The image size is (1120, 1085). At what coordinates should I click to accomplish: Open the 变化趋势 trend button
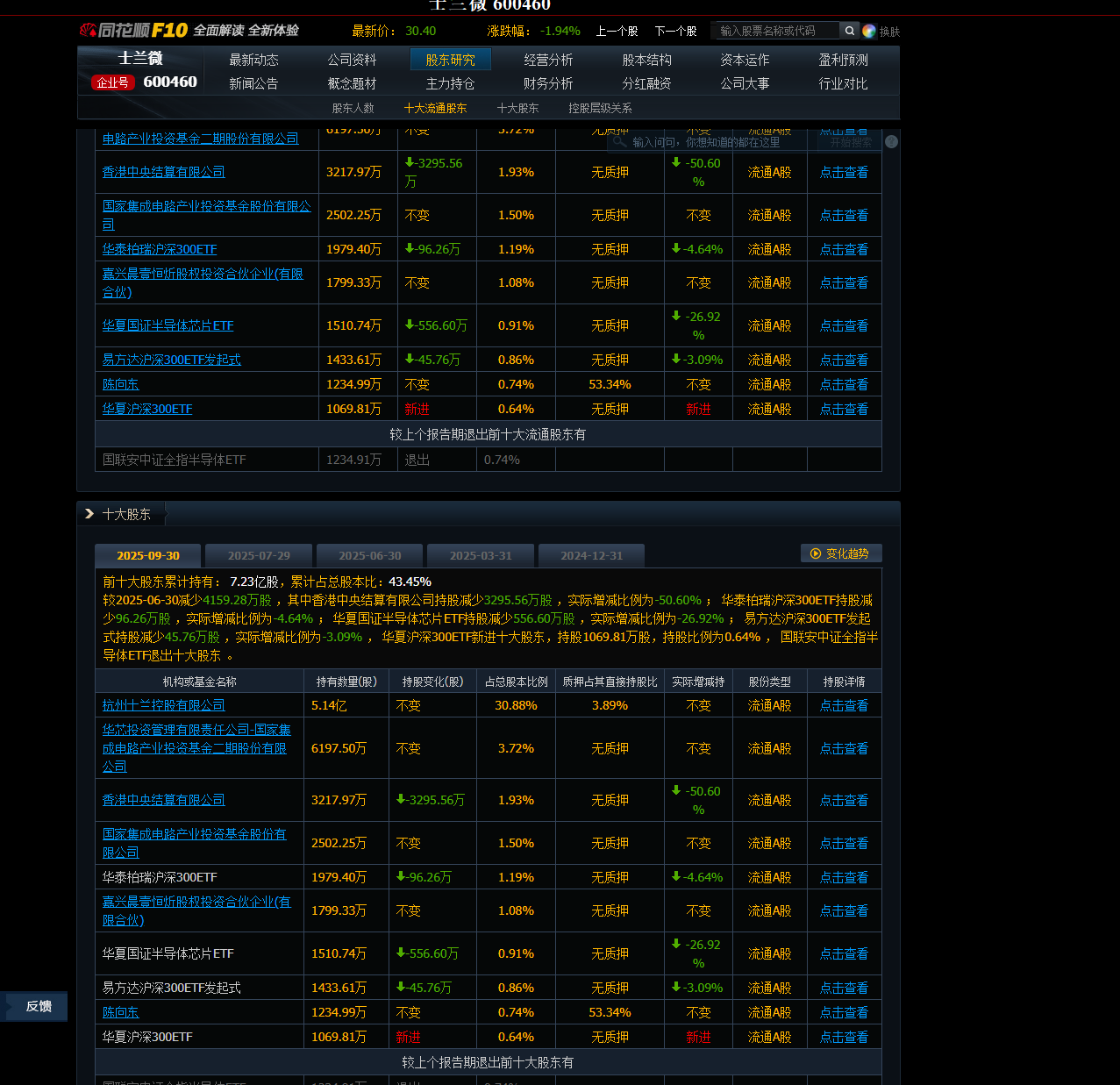pyautogui.click(x=841, y=553)
